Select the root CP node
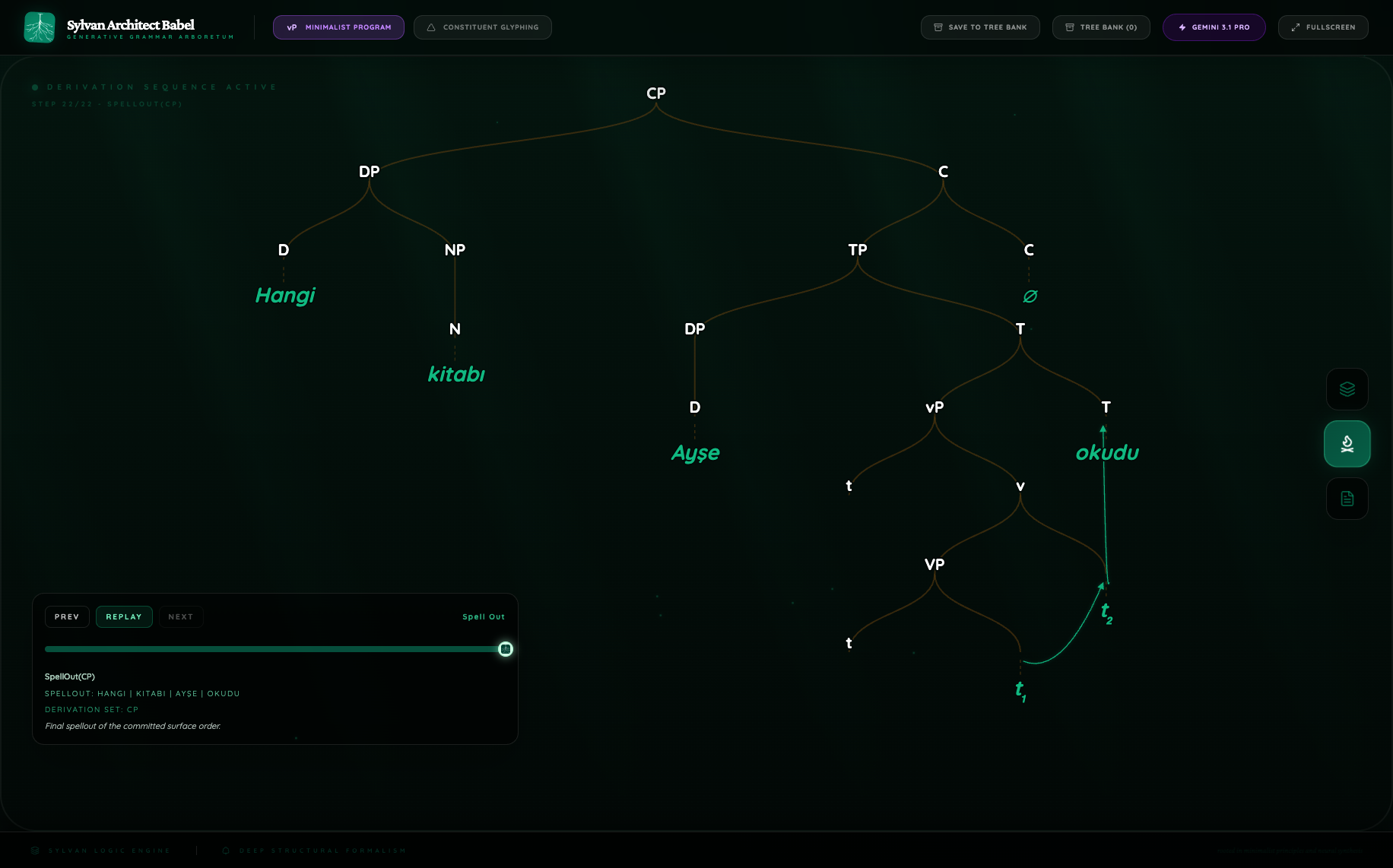 (655, 93)
